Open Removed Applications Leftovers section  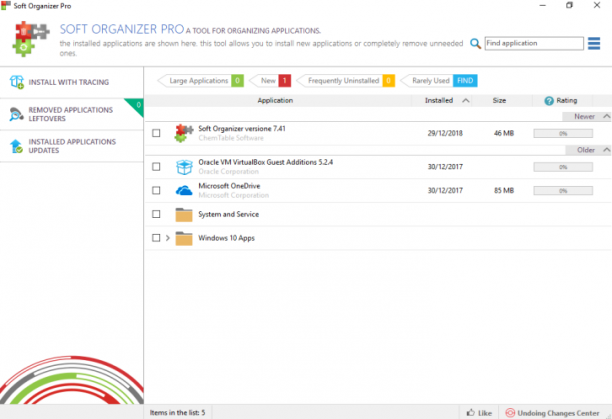(x=72, y=114)
